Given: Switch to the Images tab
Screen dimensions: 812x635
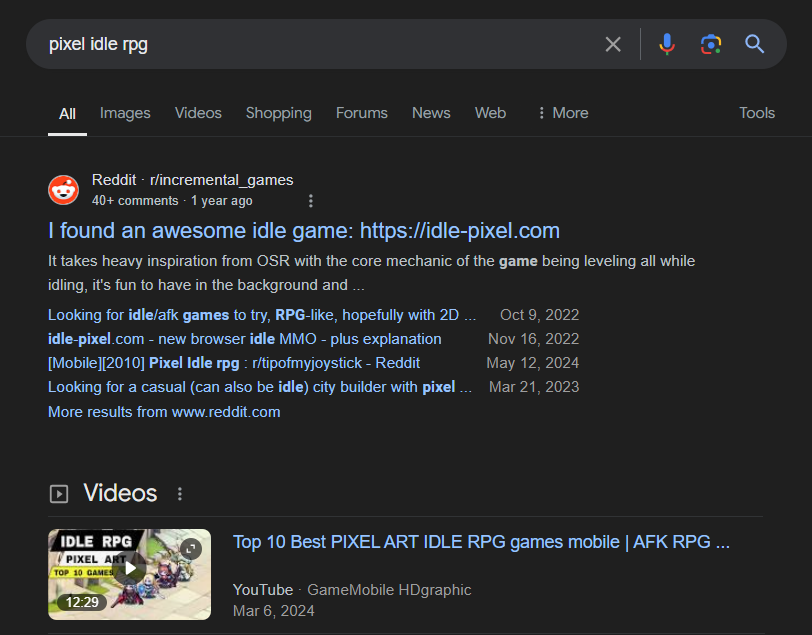Looking at the screenshot, I should (125, 113).
